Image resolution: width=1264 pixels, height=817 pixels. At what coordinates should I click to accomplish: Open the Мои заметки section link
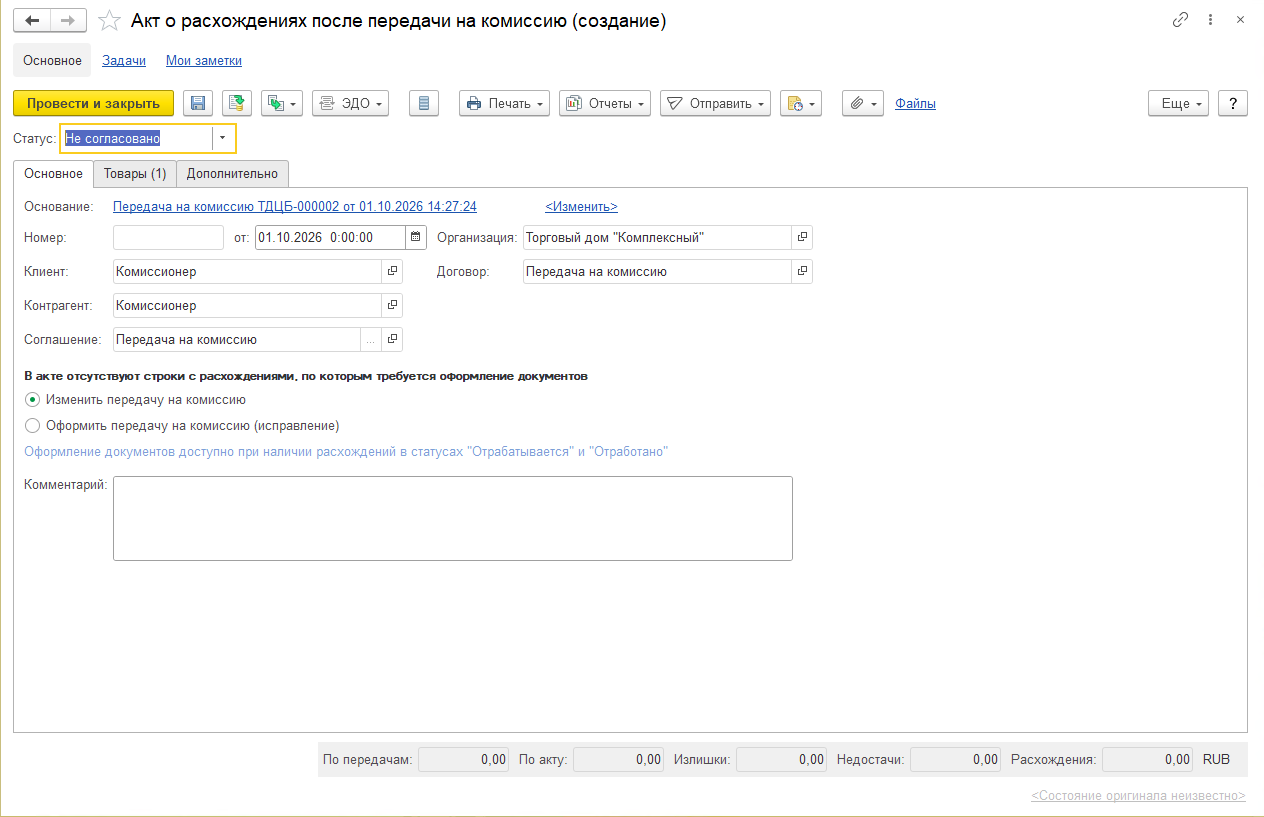204,60
